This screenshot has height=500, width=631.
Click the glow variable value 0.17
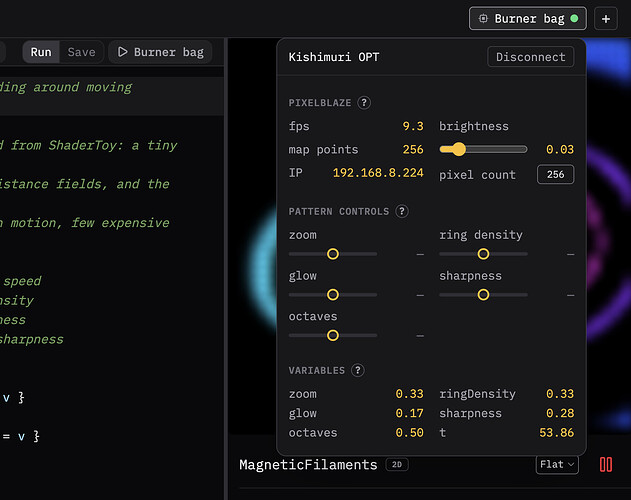click(409, 413)
